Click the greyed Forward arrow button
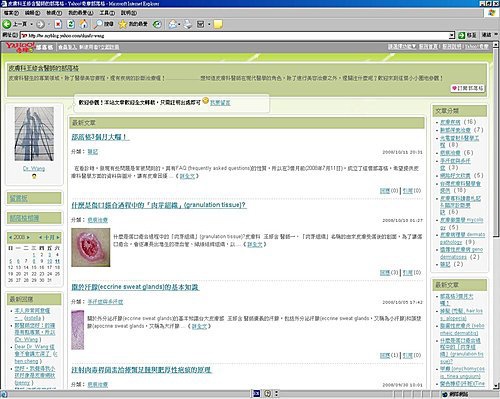Viewport: 500px width, 399px height. tap(40, 24)
